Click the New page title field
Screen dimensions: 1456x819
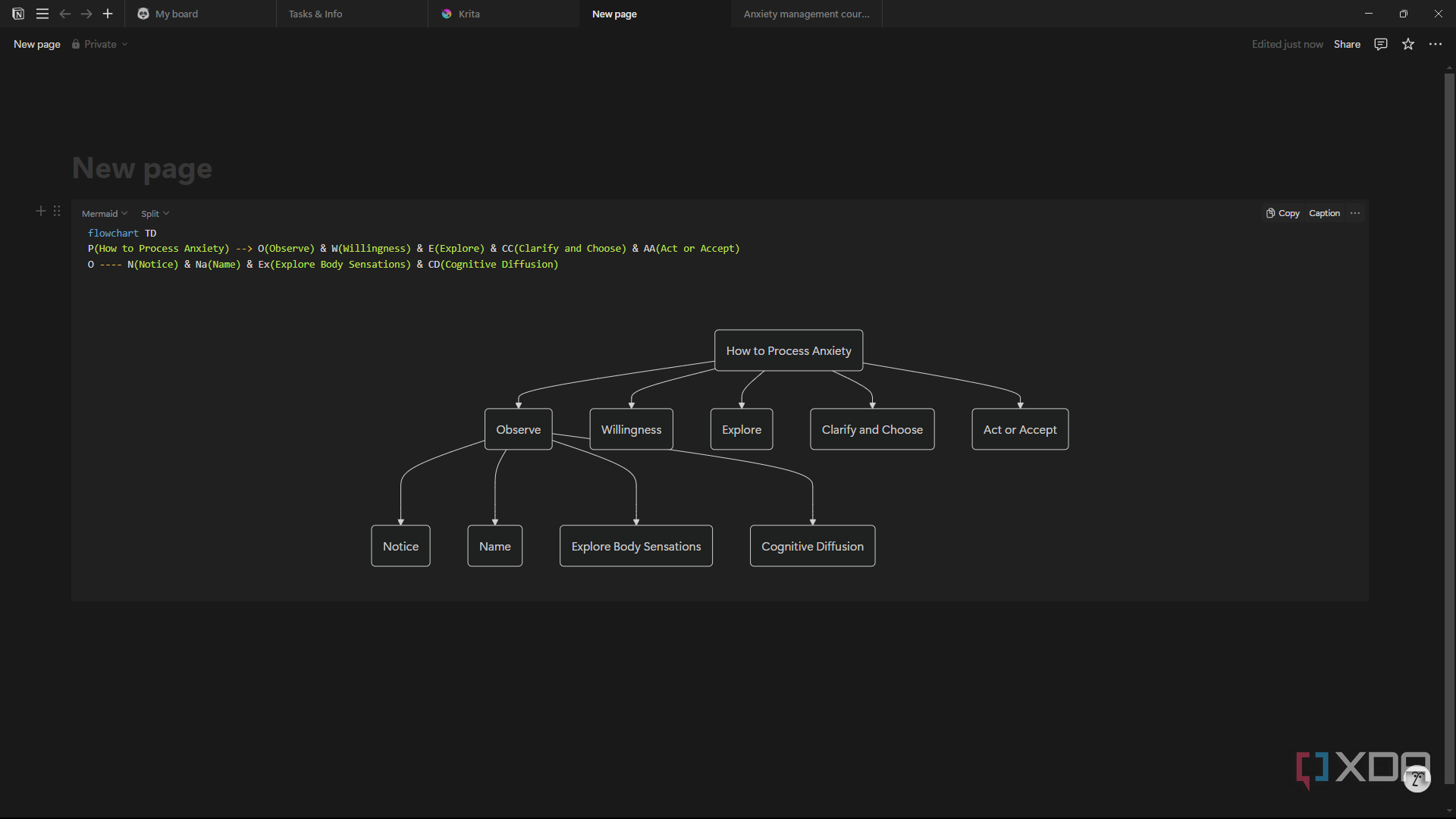[x=142, y=168]
